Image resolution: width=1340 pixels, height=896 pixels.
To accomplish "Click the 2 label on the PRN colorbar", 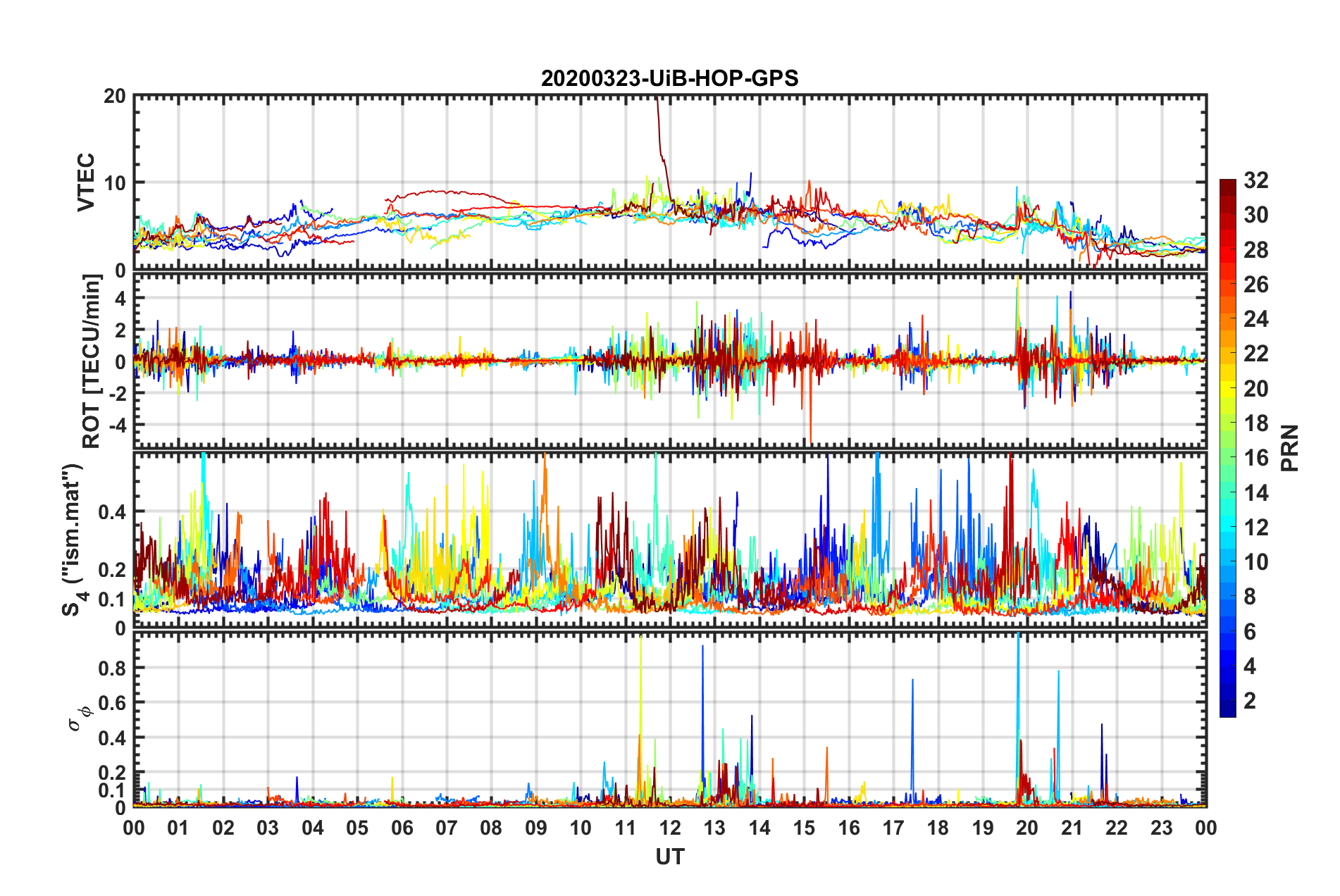I will 1250,701.
